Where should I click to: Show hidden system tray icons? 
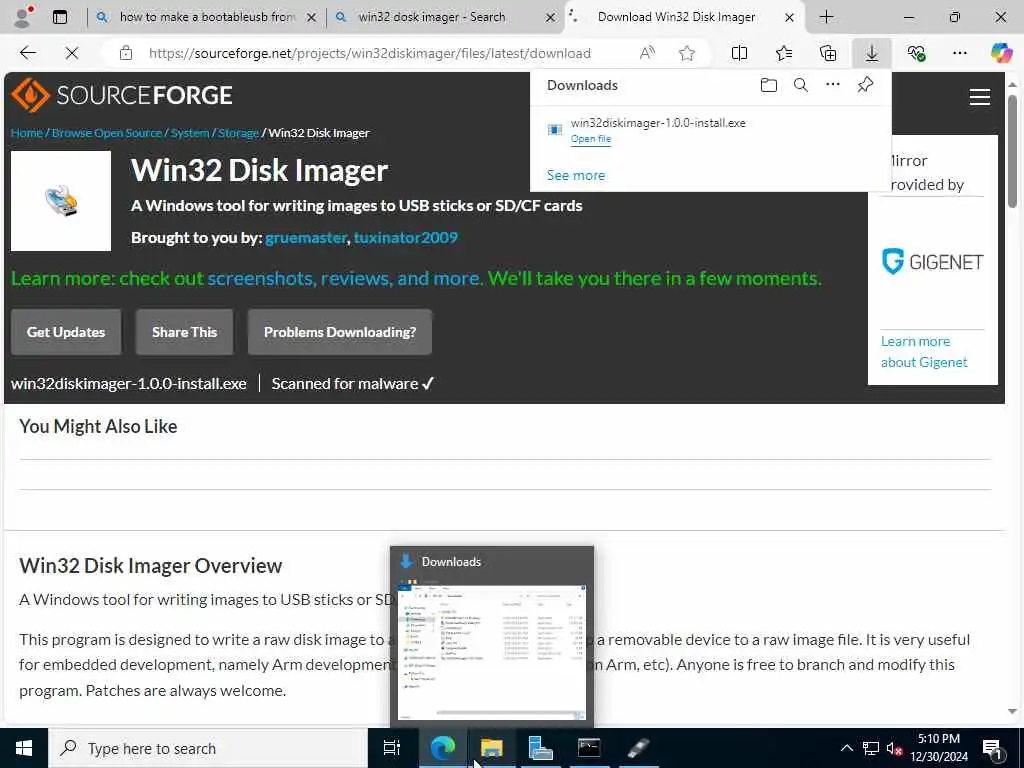pyautogui.click(x=846, y=748)
